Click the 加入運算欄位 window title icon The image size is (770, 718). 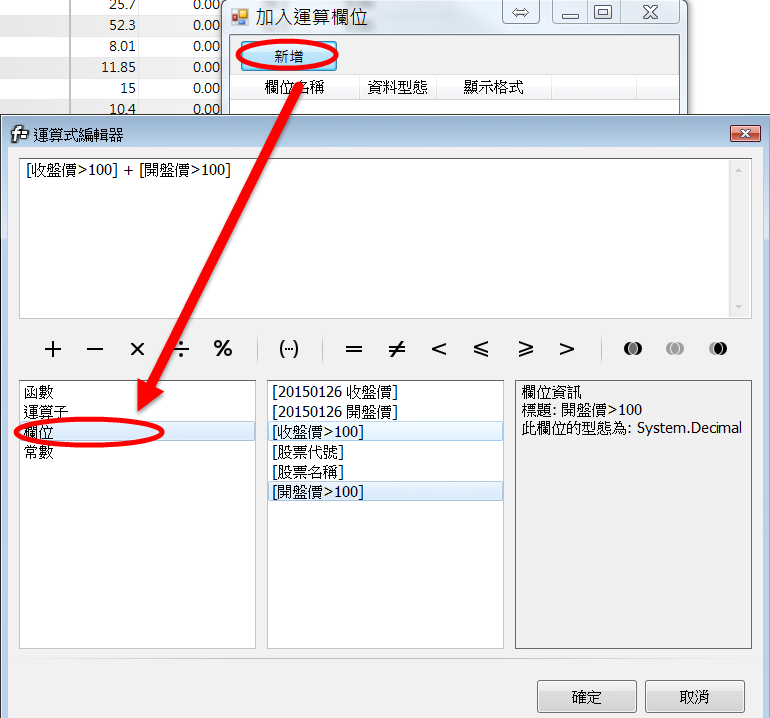click(240, 18)
